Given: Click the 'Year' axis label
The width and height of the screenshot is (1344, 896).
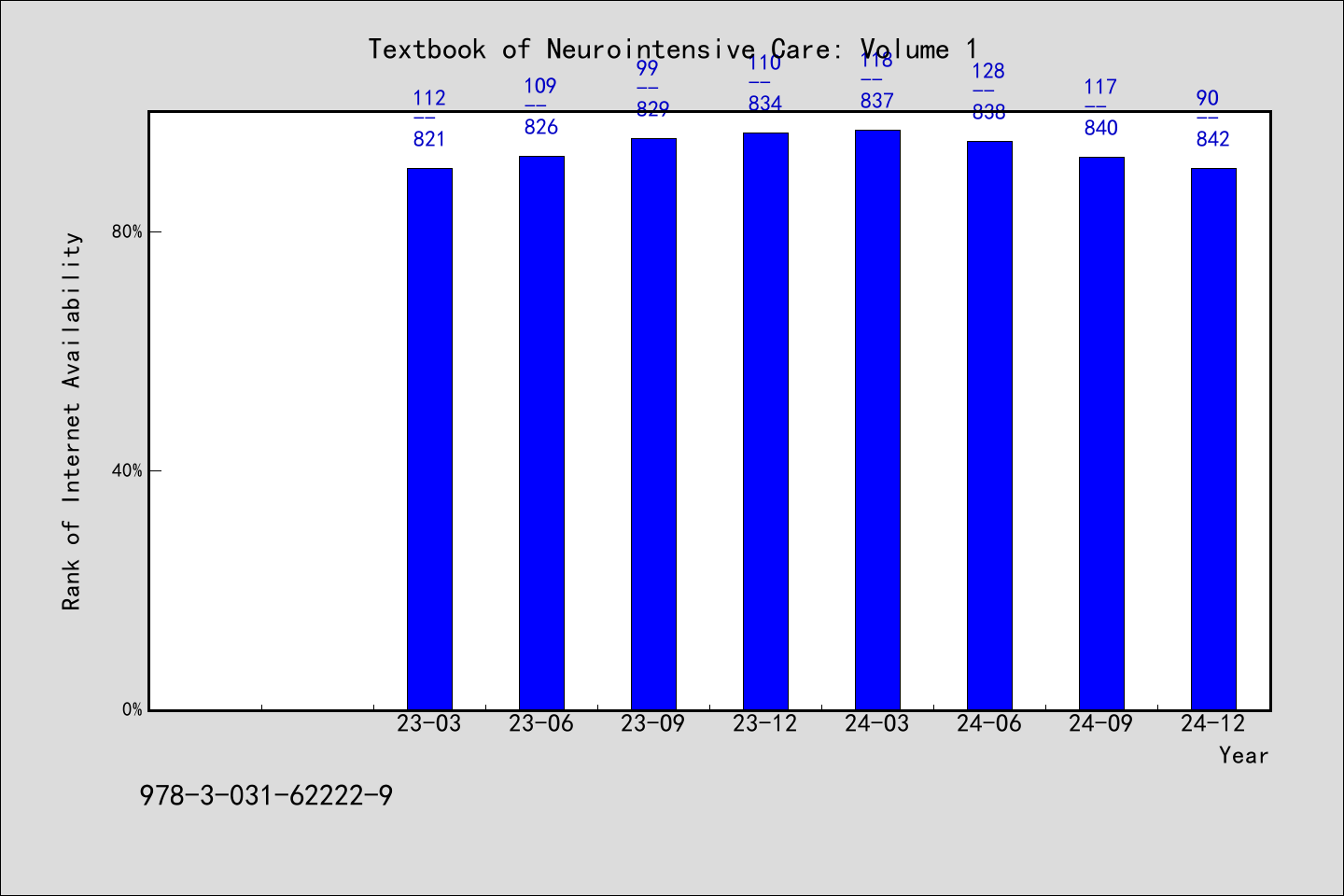Looking at the screenshot, I should click(1243, 755).
